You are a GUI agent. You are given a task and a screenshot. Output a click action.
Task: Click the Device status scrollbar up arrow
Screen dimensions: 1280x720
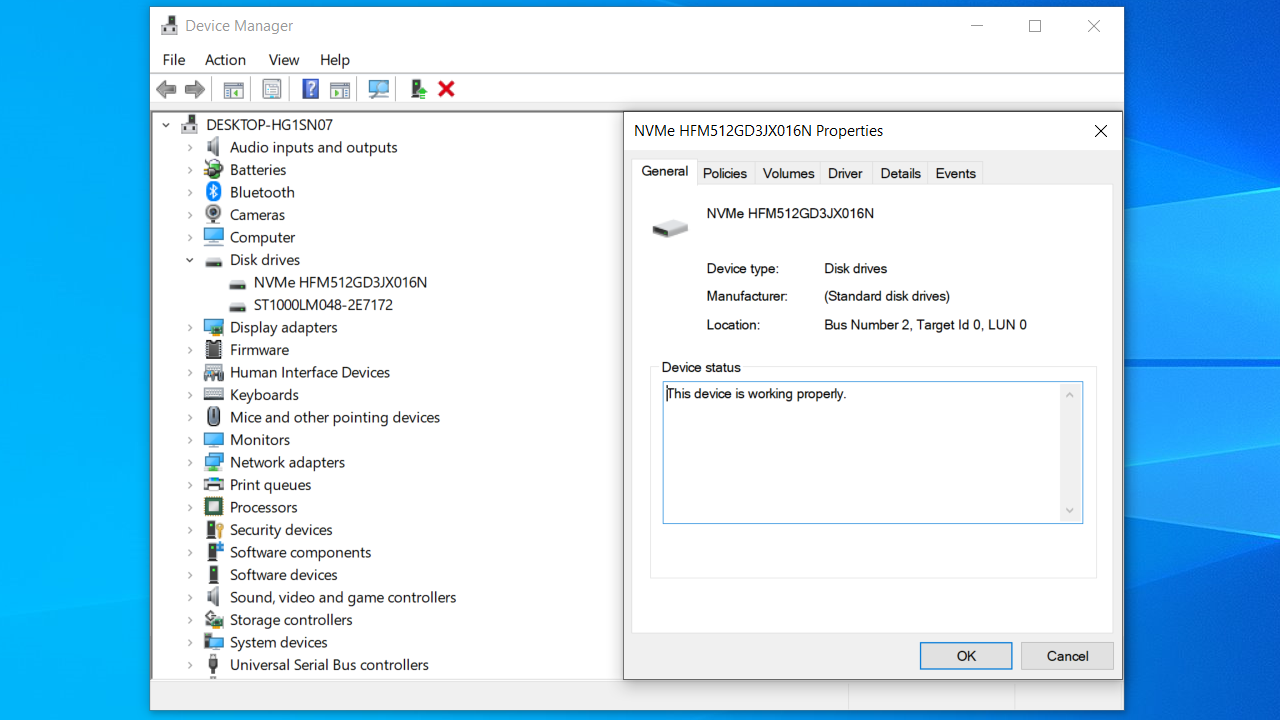coord(1069,395)
